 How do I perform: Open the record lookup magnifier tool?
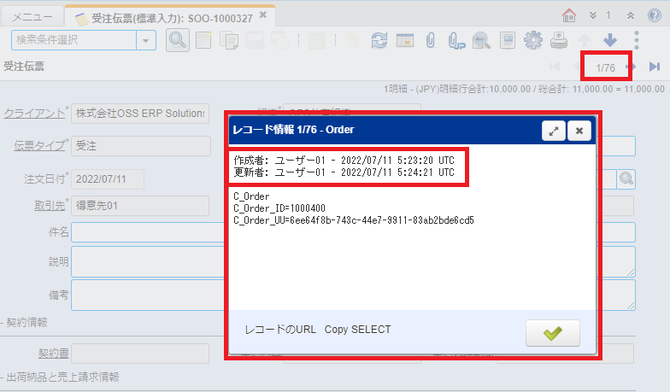pos(177,41)
